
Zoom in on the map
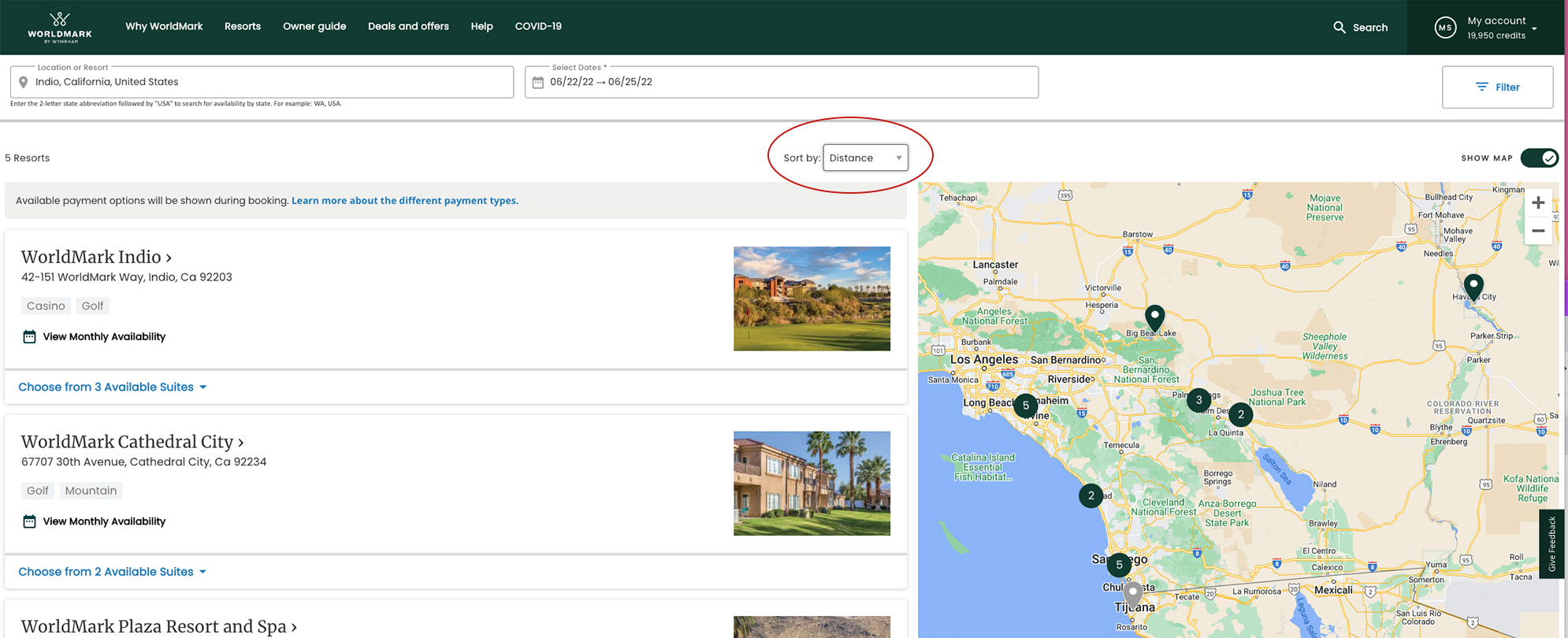pos(1537,202)
